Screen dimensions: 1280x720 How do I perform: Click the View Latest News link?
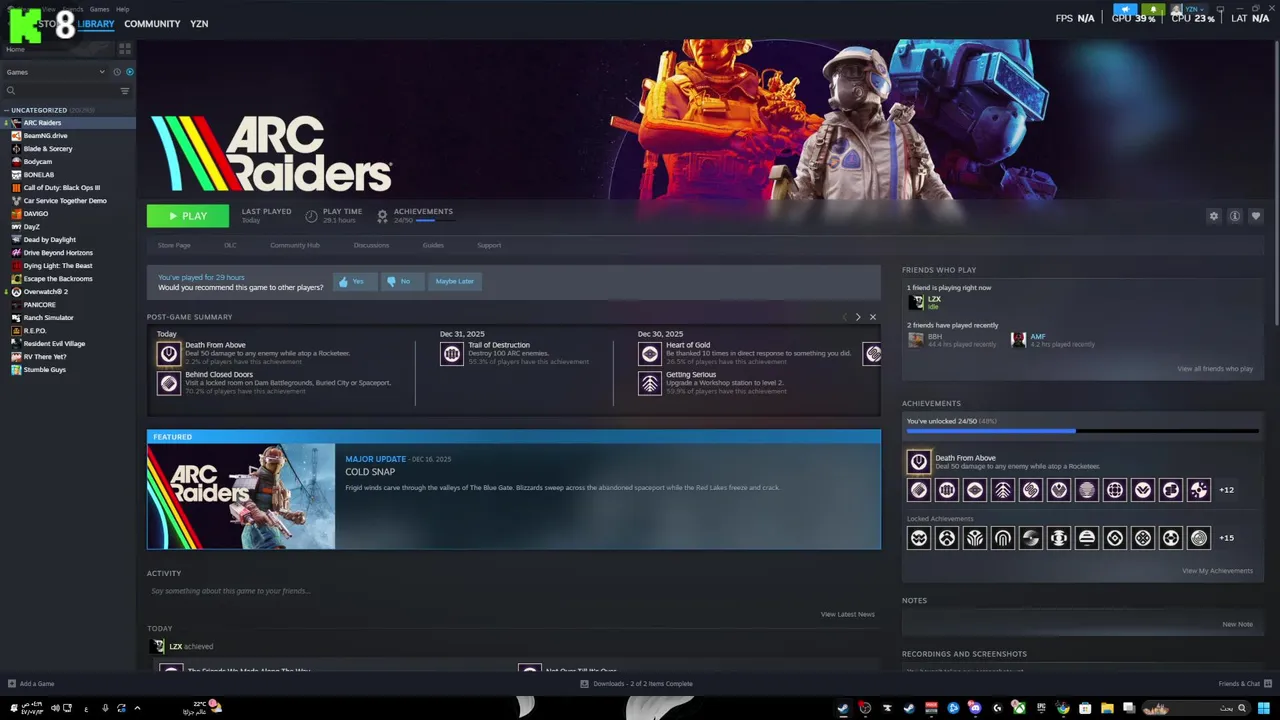pos(848,614)
